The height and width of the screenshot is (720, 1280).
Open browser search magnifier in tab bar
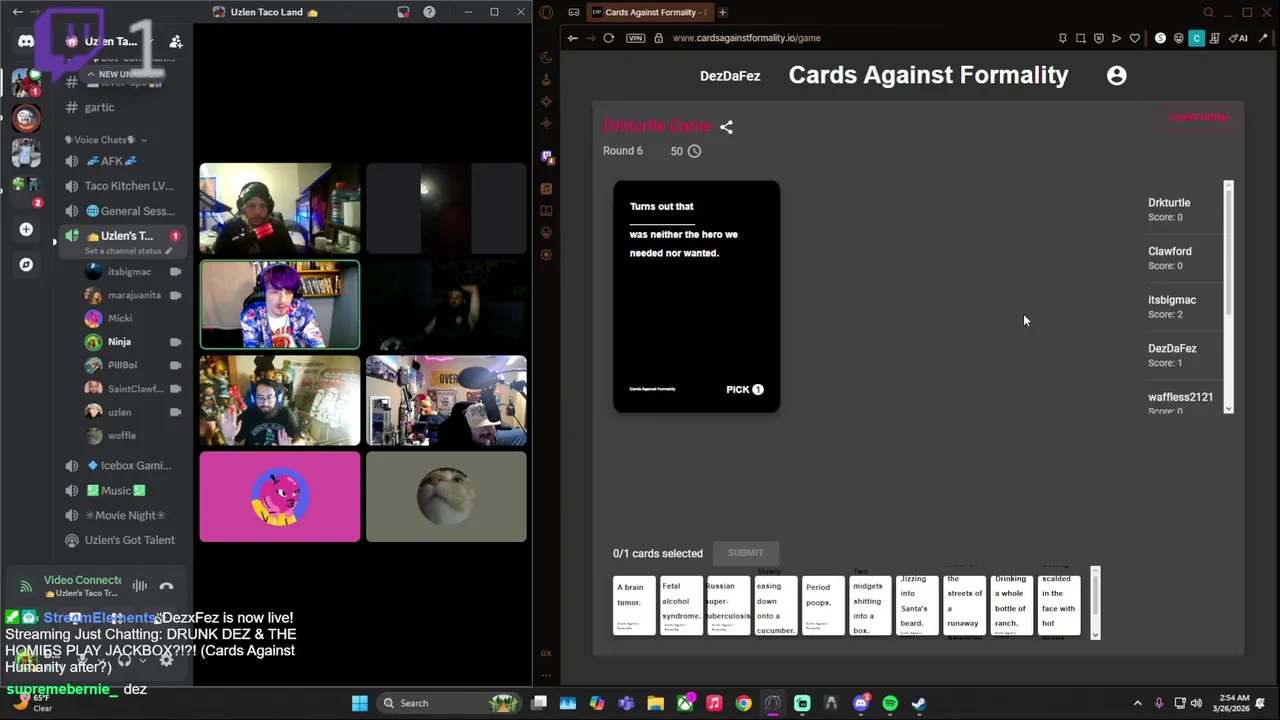pos(1208,12)
